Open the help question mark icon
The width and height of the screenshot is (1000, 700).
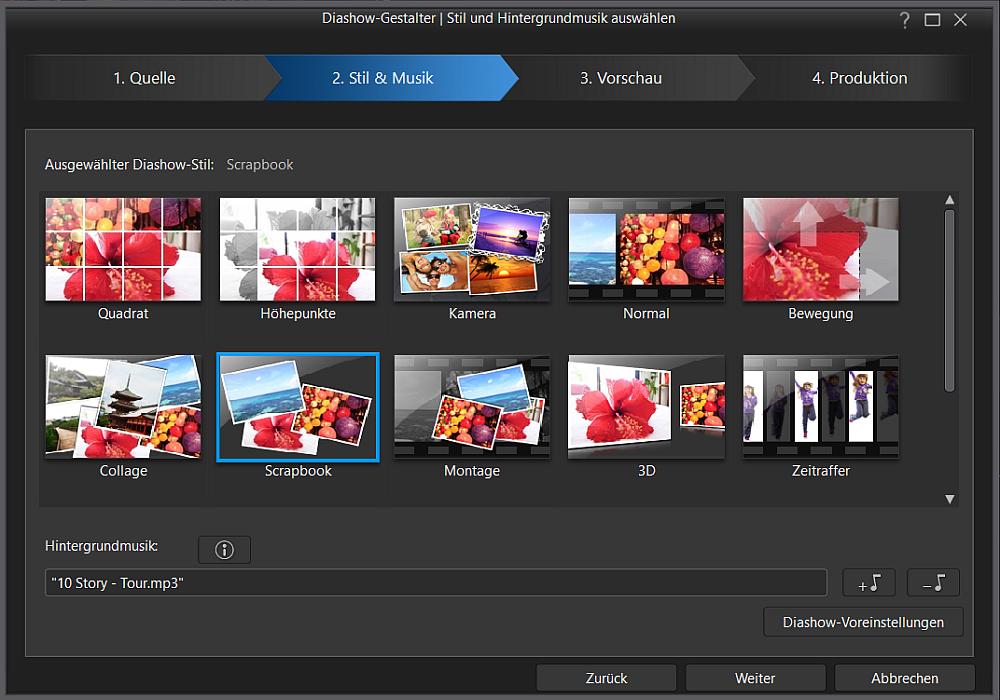(904, 19)
